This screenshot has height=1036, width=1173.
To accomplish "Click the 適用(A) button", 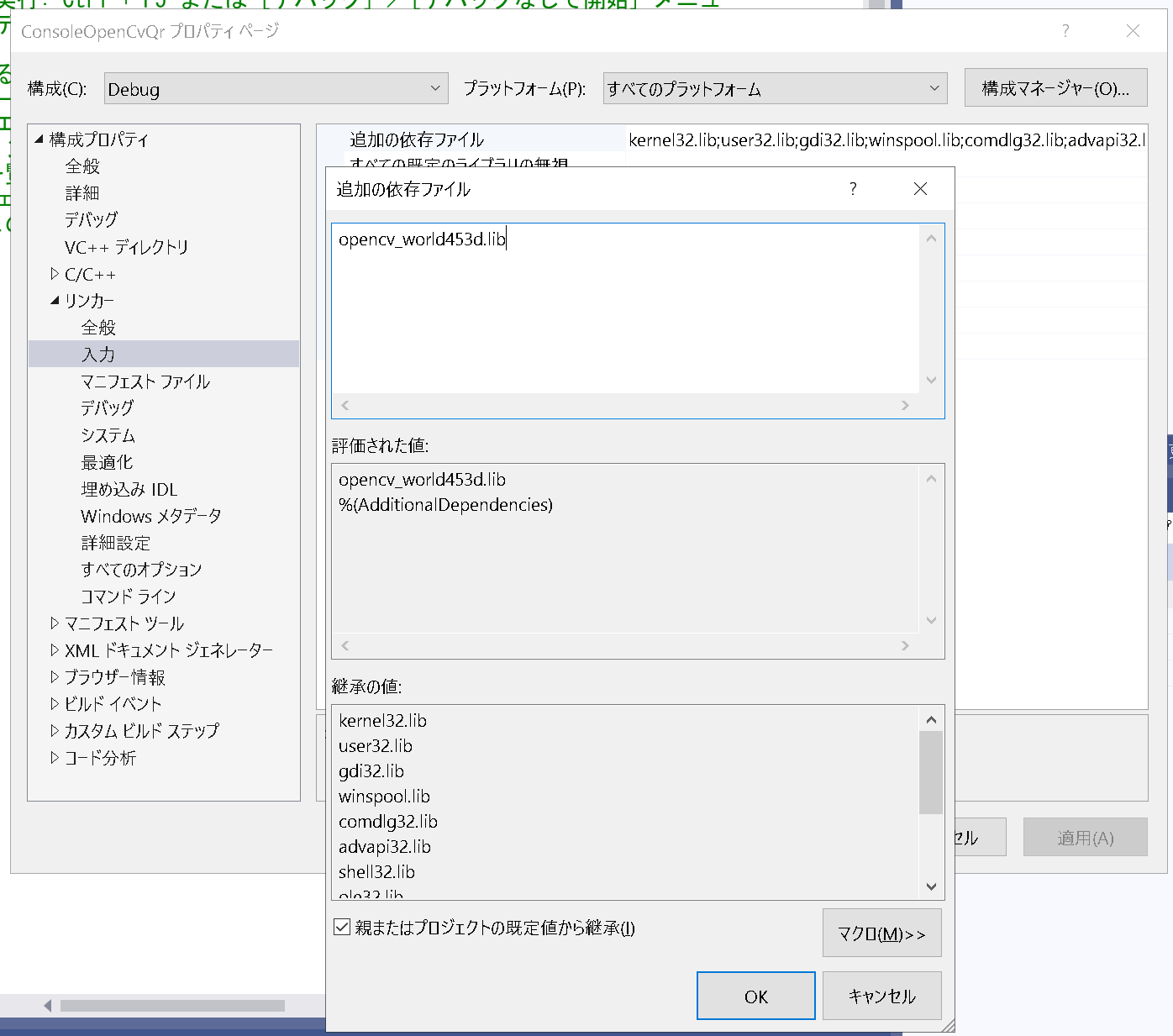I will [1085, 837].
